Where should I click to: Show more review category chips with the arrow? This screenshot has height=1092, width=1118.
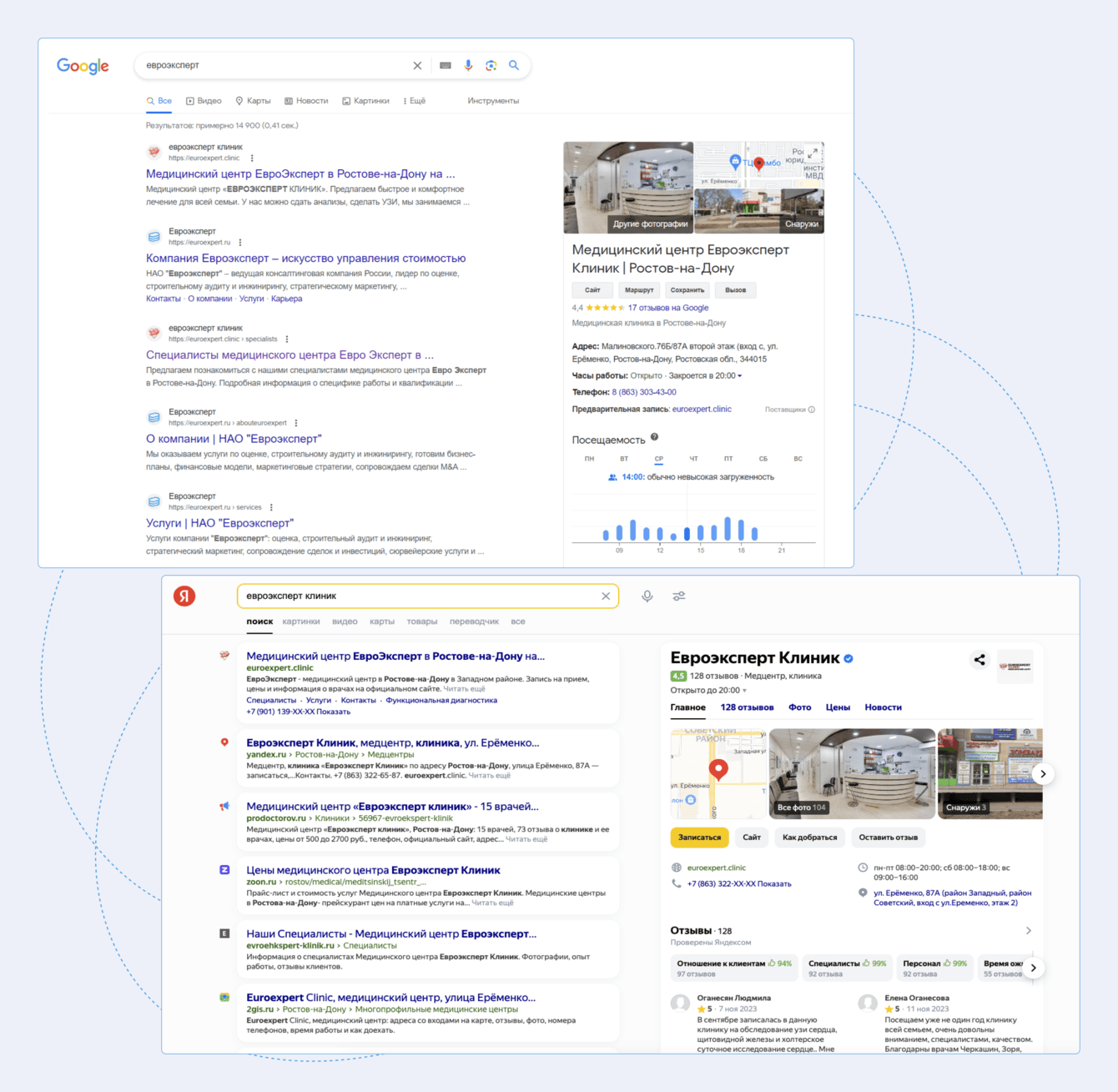(x=1033, y=969)
